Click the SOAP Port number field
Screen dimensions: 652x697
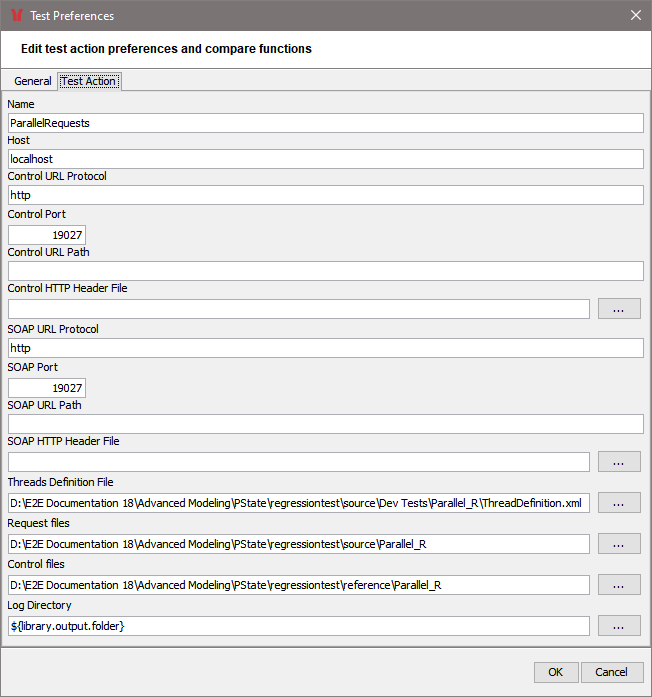pyautogui.click(x=47, y=388)
